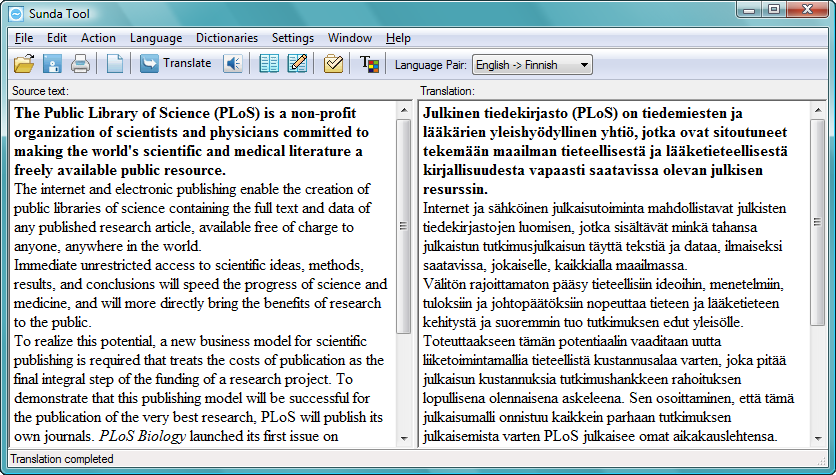Click the edit dictionary pencil icon
The width and height of the screenshot is (836, 475).
[x=297, y=64]
